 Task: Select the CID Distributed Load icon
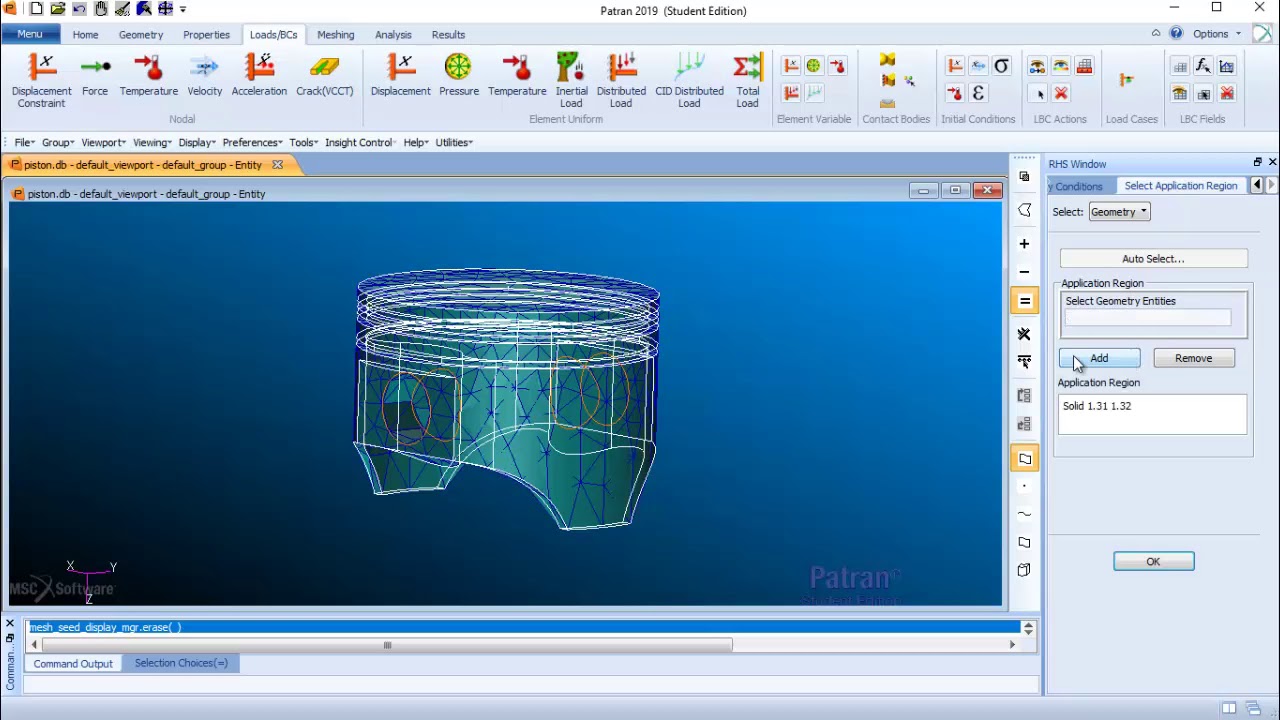point(689,80)
